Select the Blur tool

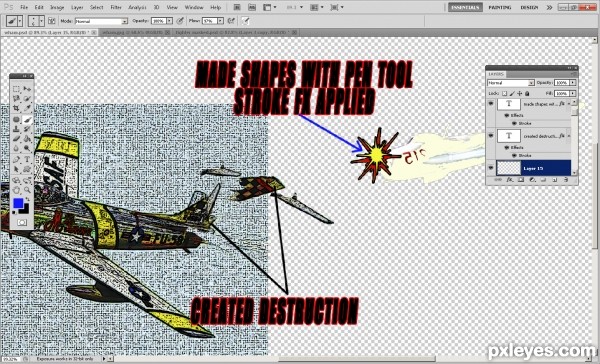[x=16, y=148]
